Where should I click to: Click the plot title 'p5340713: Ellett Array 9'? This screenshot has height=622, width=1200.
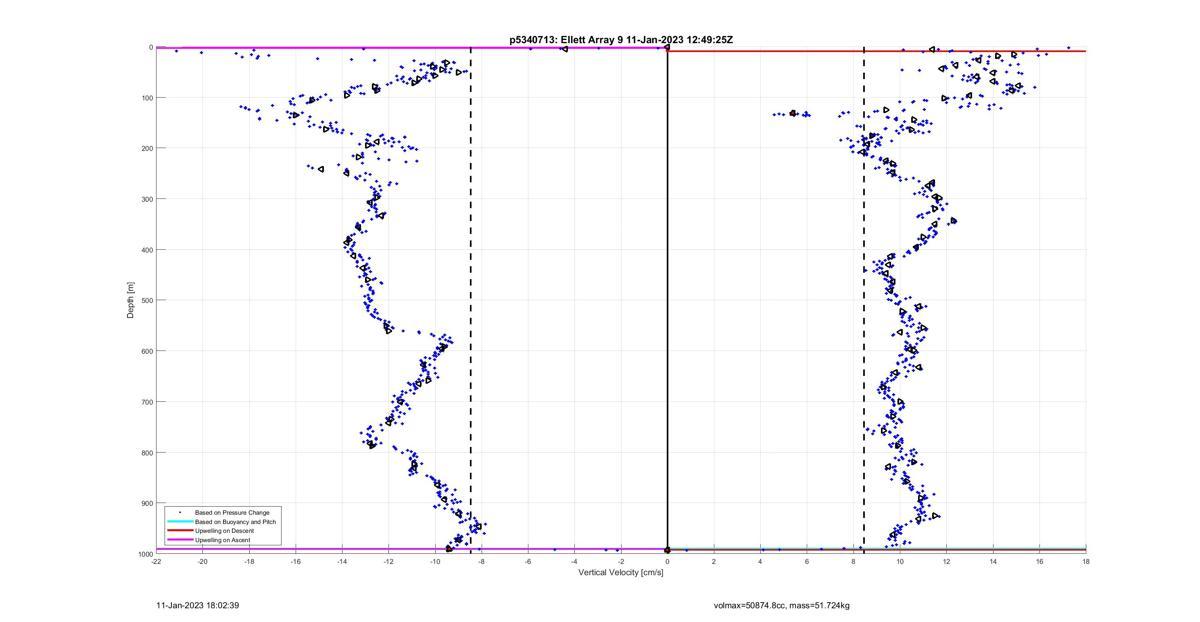click(565, 40)
